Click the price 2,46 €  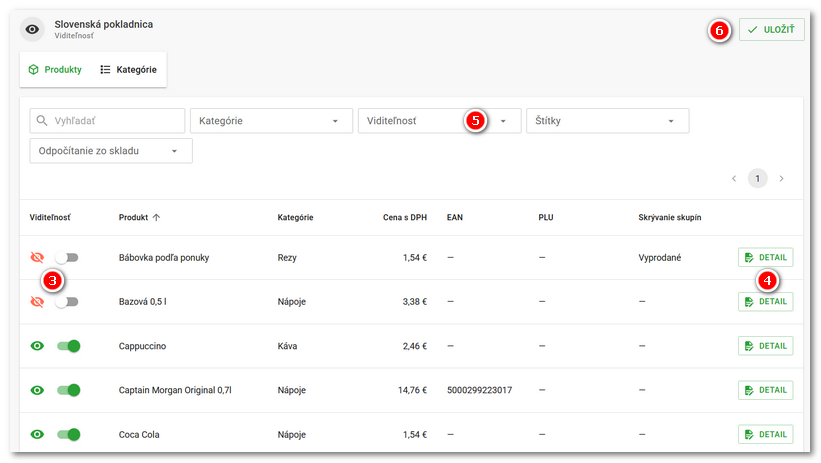415,346
